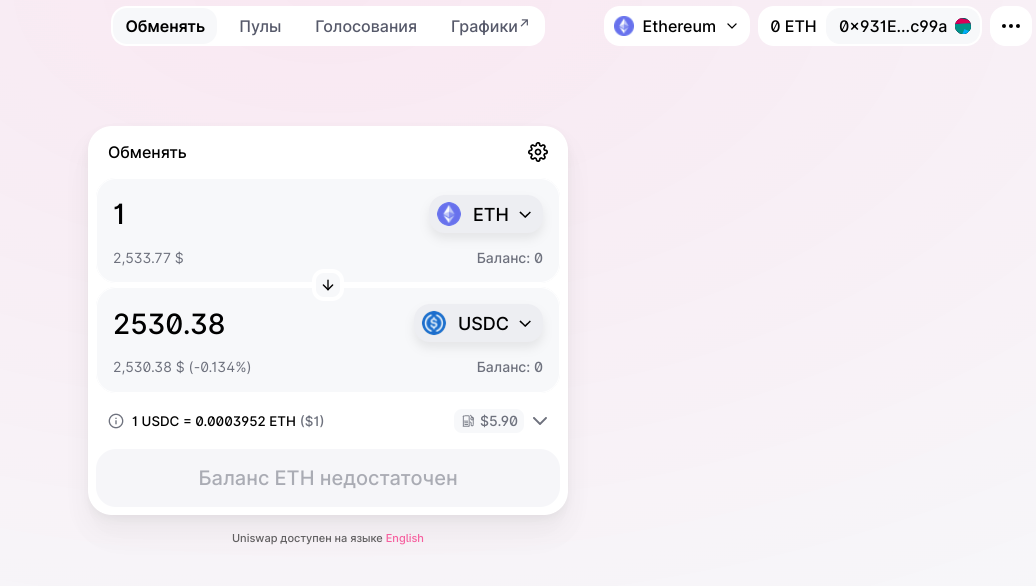The width and height of the screenshot is (1036, 586).
Task: Open the USDC token selector dropdown
Action: (x=478, y=323)
